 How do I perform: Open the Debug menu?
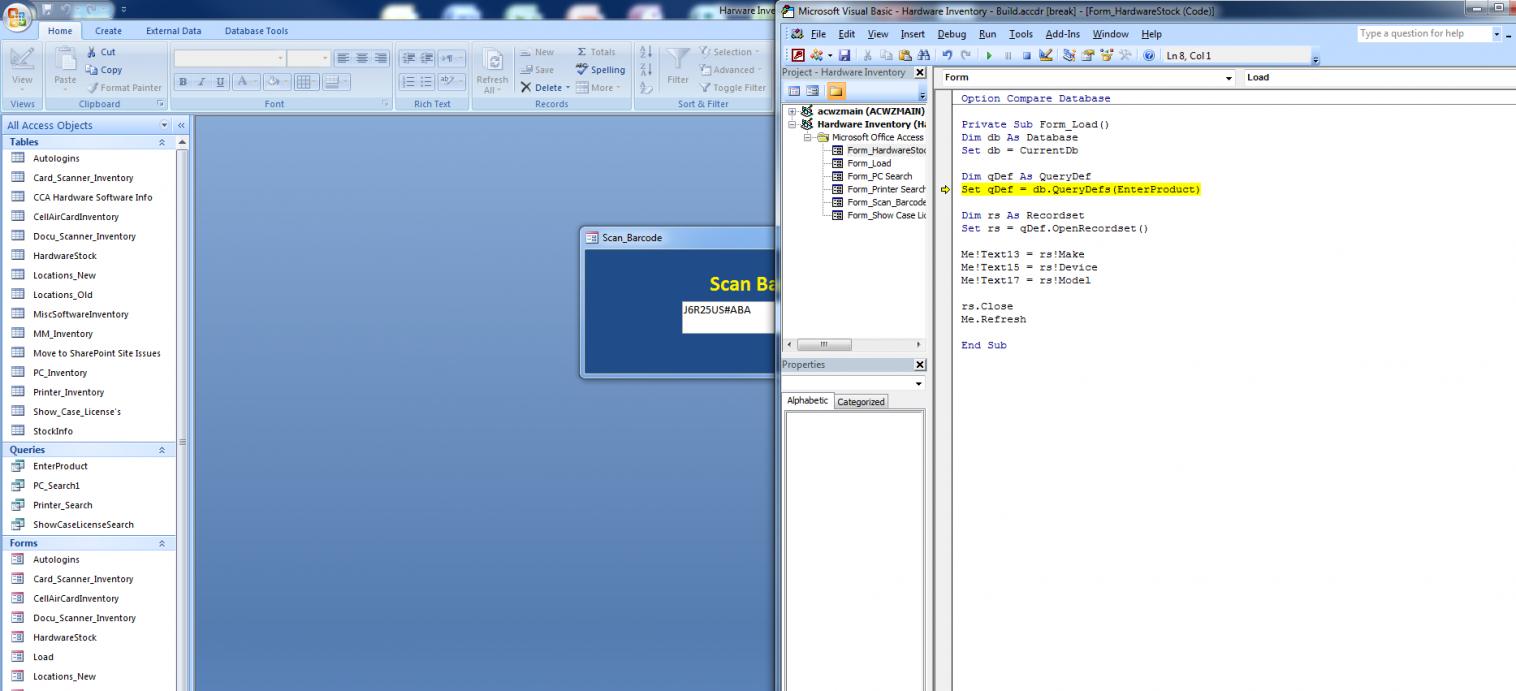pos(951,34)
